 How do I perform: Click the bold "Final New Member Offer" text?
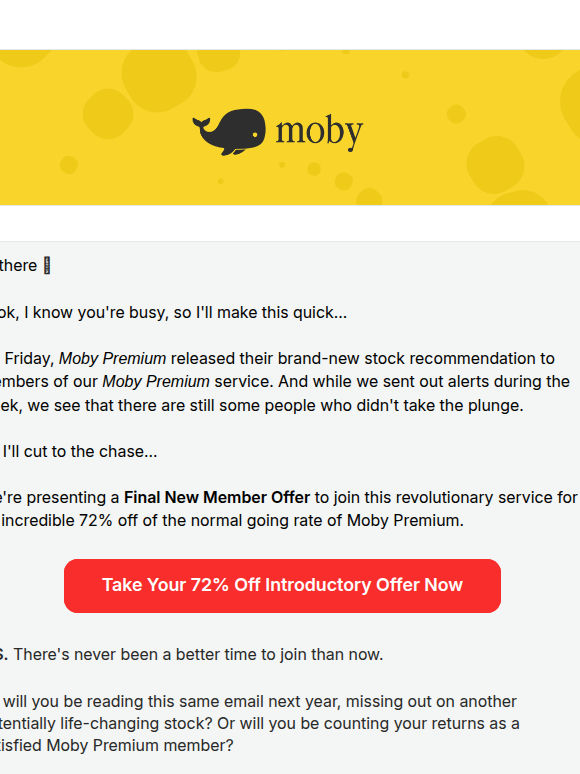coord(217,497)
